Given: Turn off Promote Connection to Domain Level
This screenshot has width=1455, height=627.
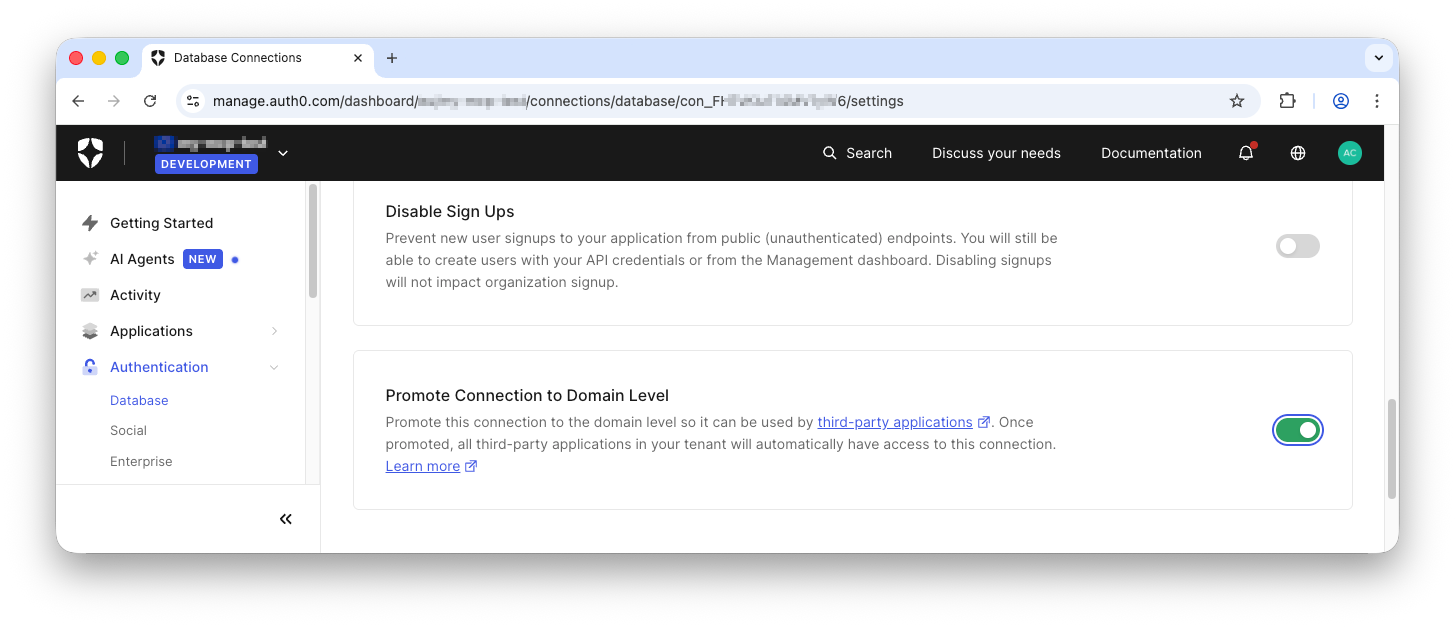Looking at the screenshot, I should (1297, 430).
